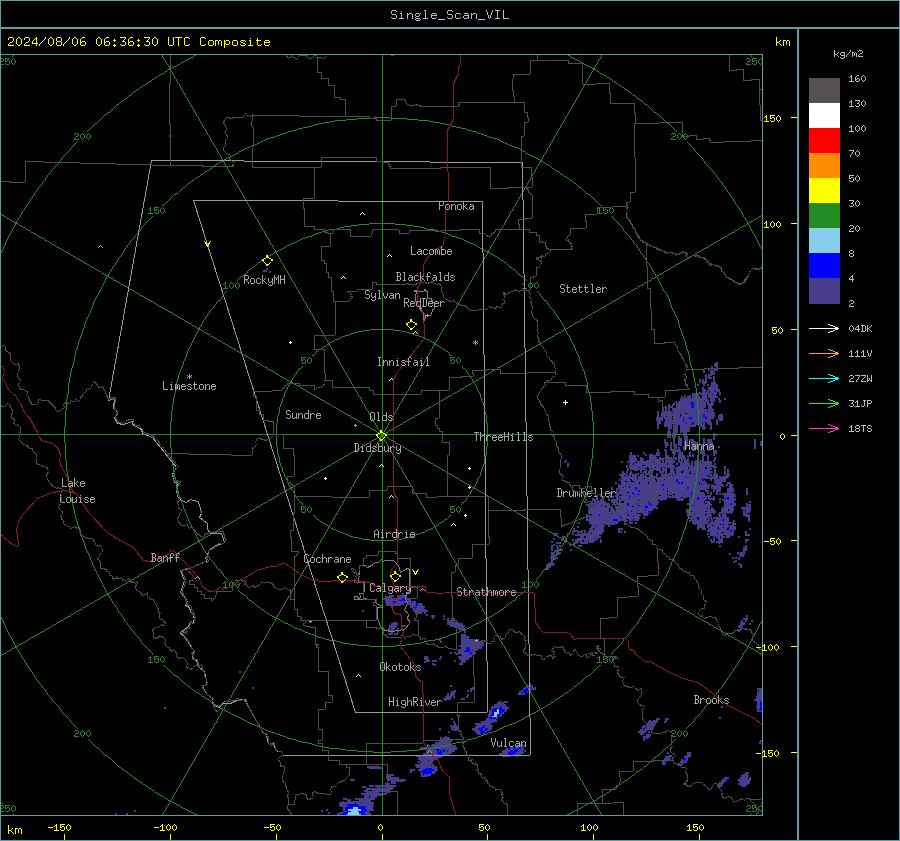Screen dimensions: 900x841
Task: Click the Strathmore city label
Action: (x=486, y=592)
